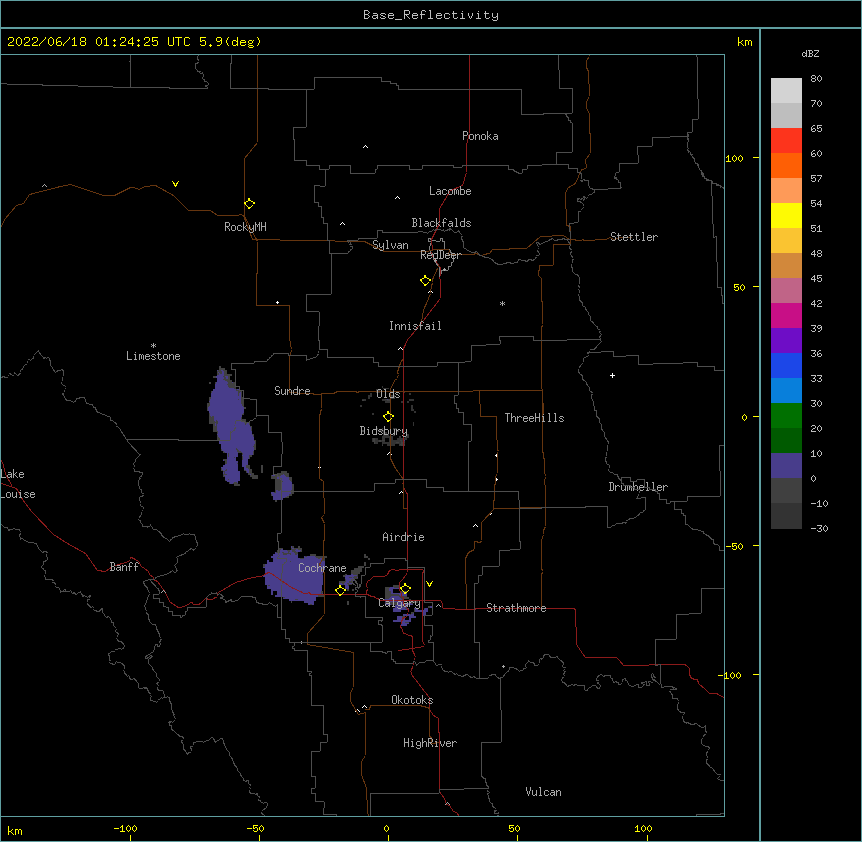
Task: Click the Strathmore label
Action: click(516, 608)
